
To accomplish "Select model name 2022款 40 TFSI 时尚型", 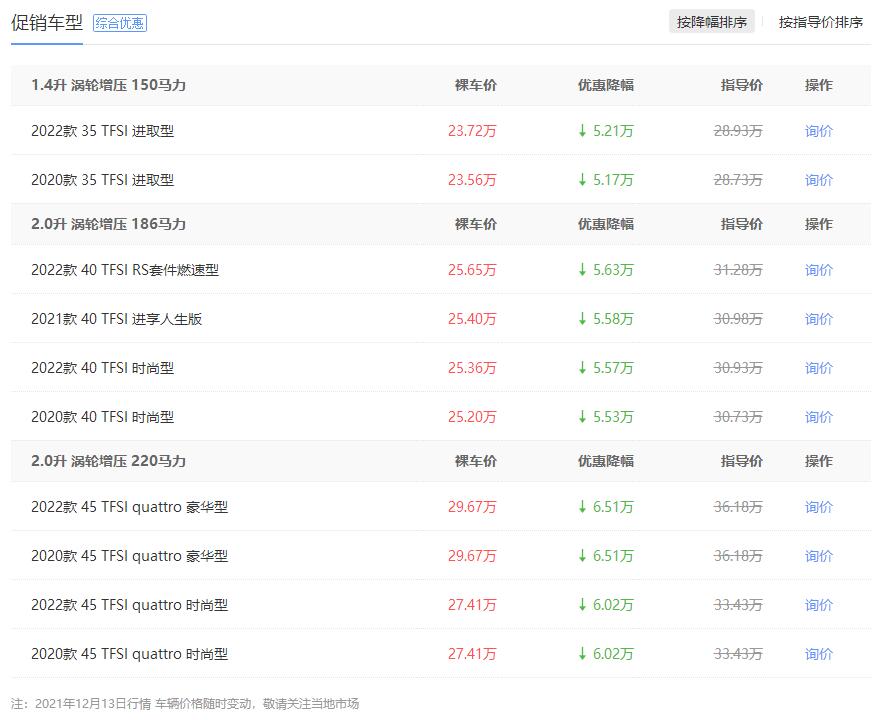I will tap(103, 368).
